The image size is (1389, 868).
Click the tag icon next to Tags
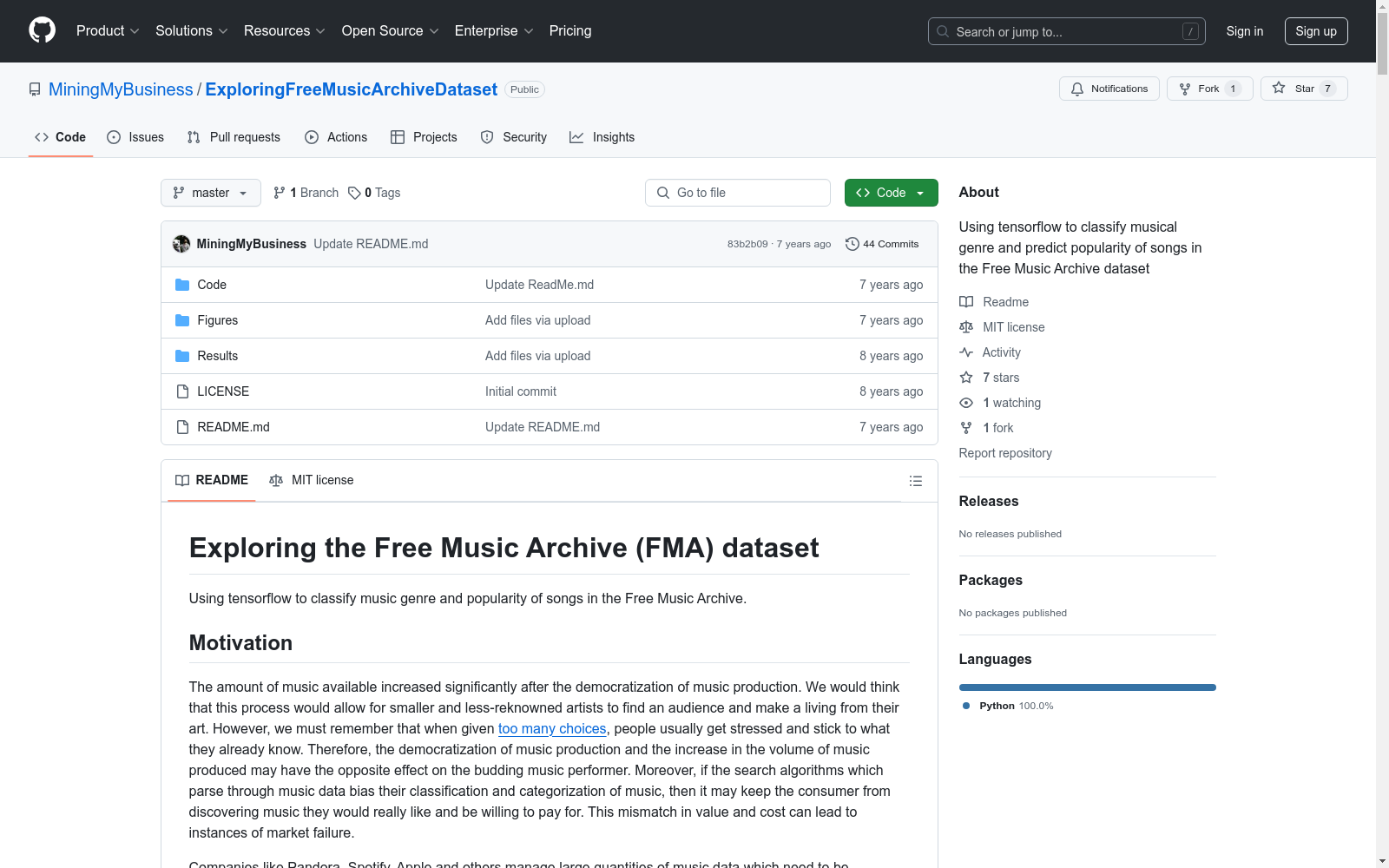pyautogui.click(x=354, y=193)
